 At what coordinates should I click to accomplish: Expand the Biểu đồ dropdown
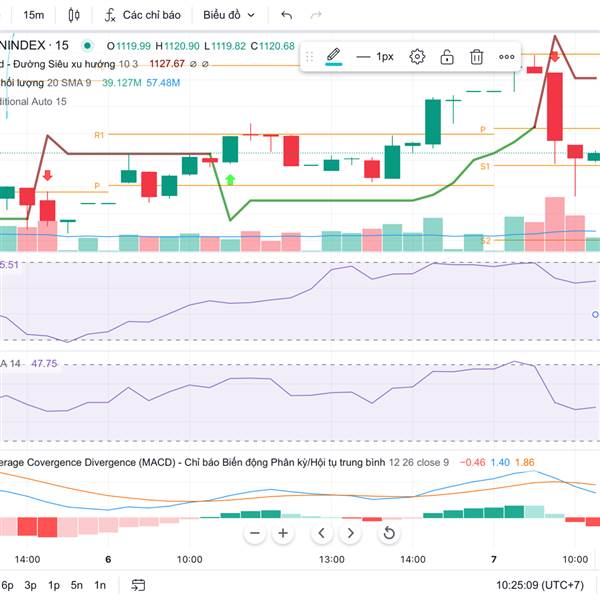pyautogui.click(x=229, y=15)
